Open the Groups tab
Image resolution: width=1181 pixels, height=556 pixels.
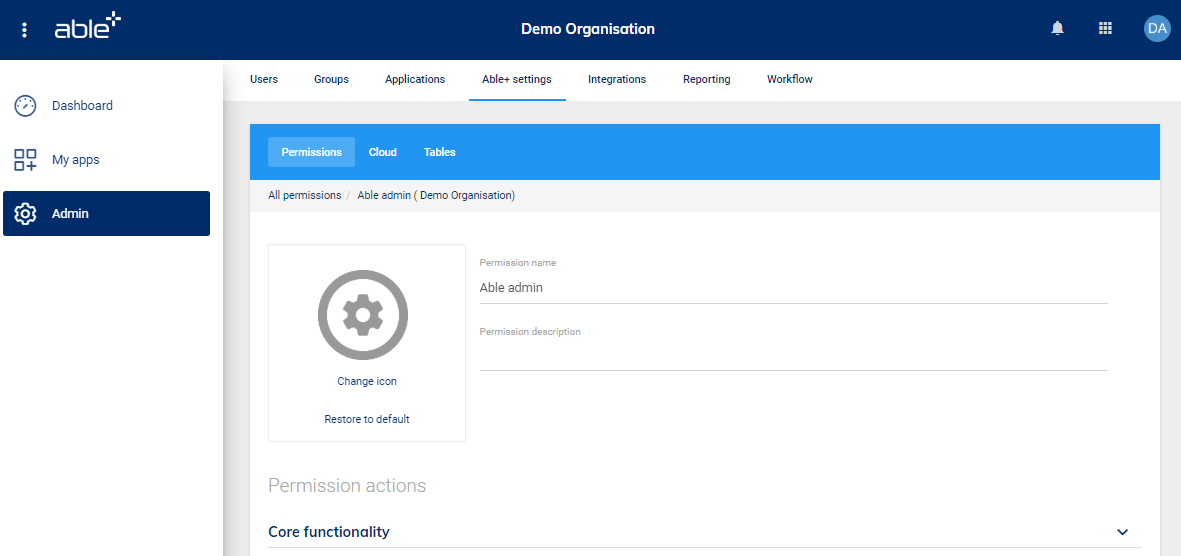(x=331, y=79)
